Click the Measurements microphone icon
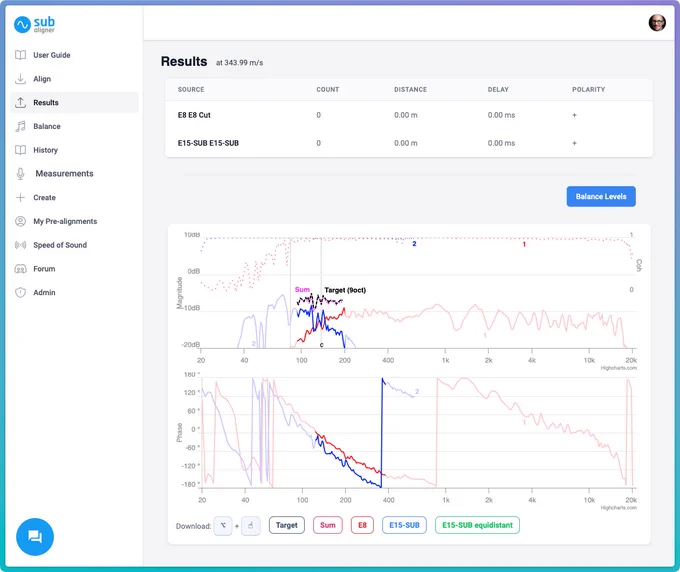Viewport: 680px width, 572px height. [20, 174]
